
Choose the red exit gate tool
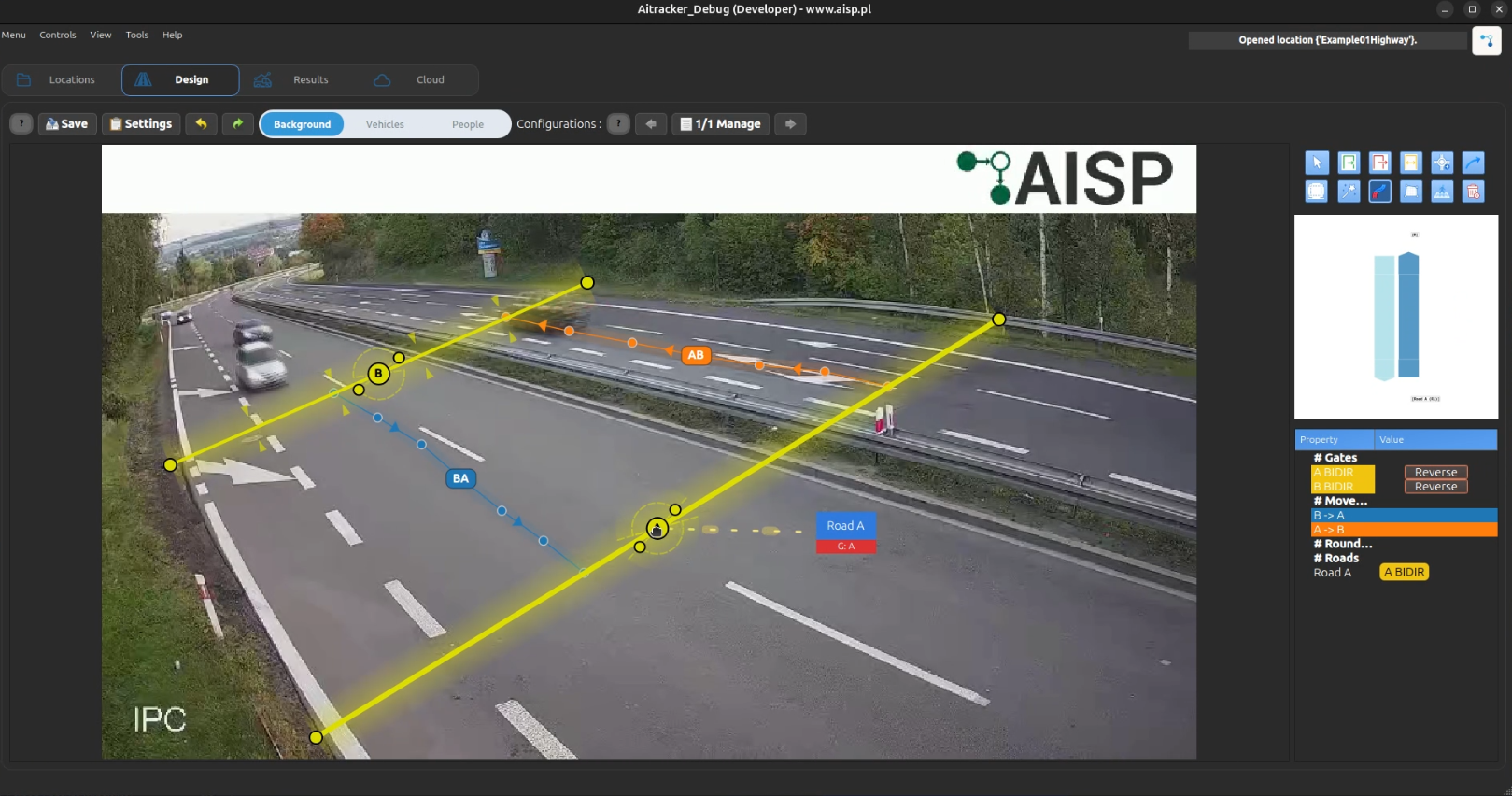[x=1379, y=163]
